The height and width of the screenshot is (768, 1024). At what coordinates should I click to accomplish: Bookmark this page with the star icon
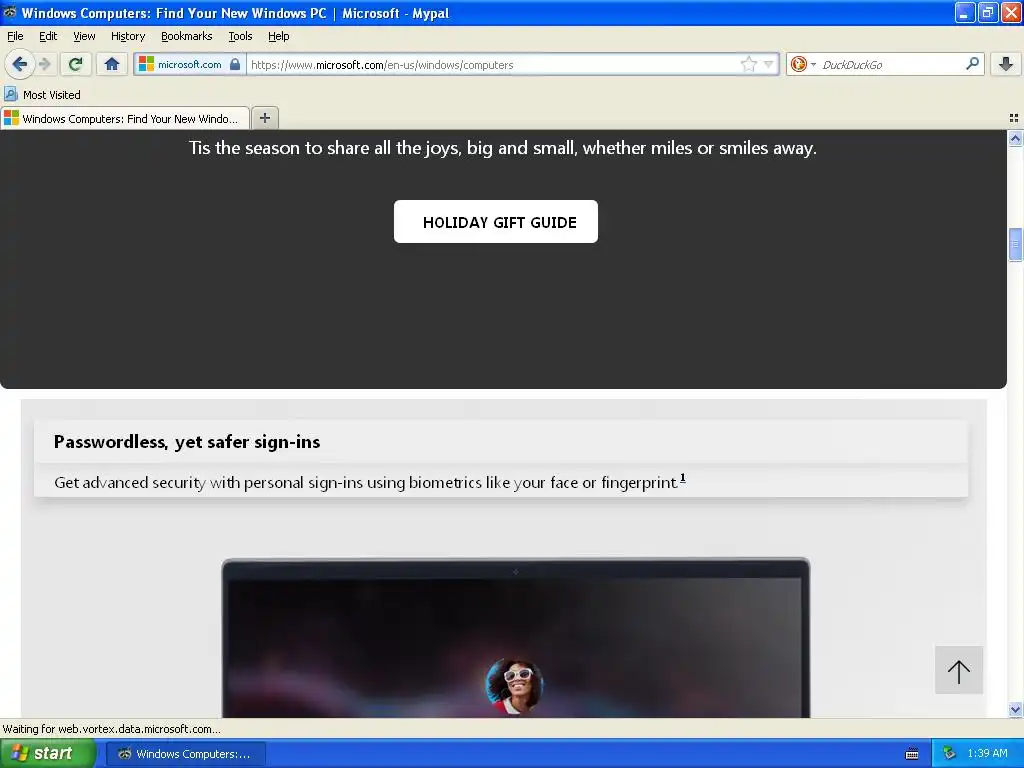tap(748, 64)
